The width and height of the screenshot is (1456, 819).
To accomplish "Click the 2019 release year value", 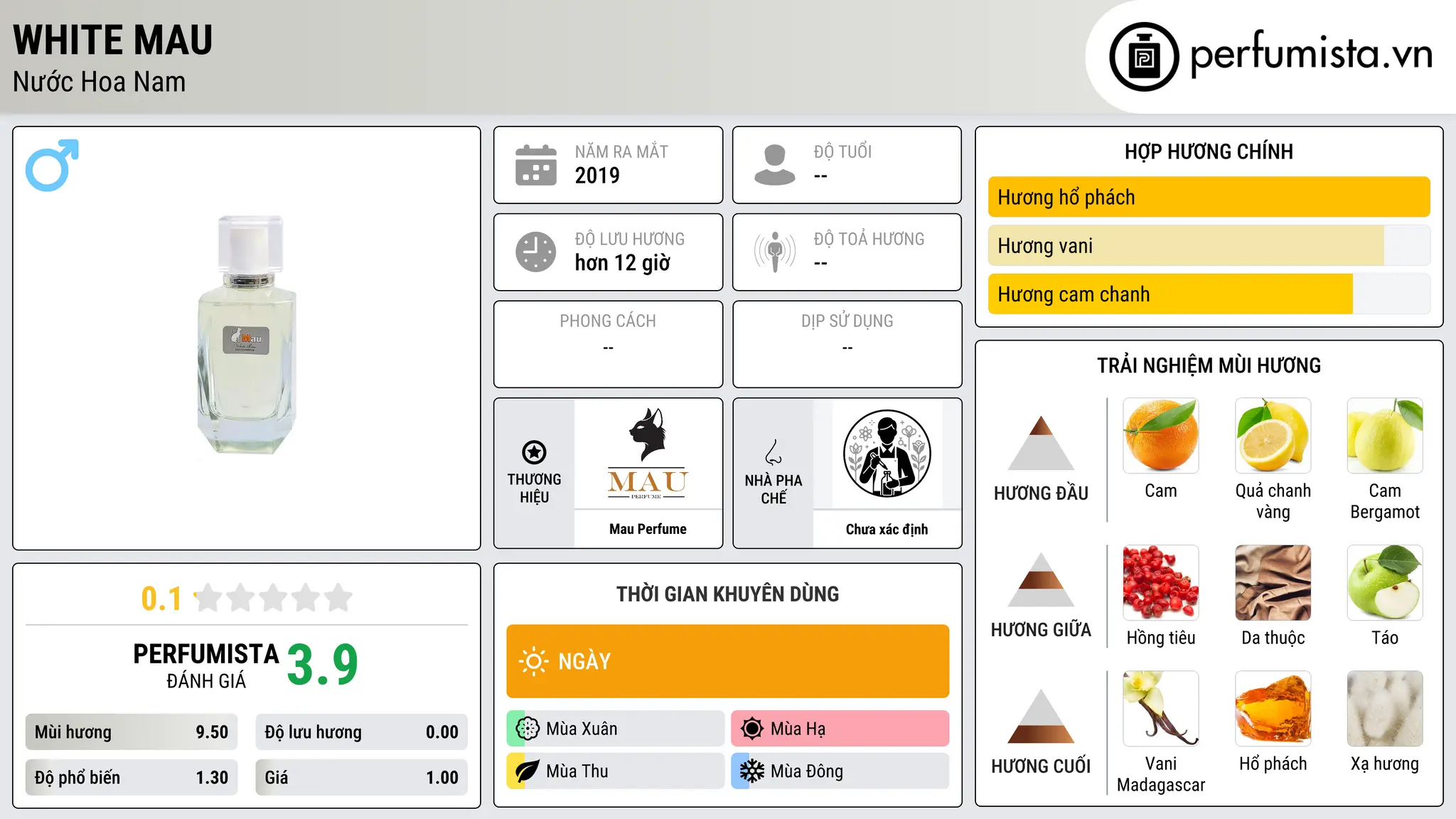I will click(597, 176).
